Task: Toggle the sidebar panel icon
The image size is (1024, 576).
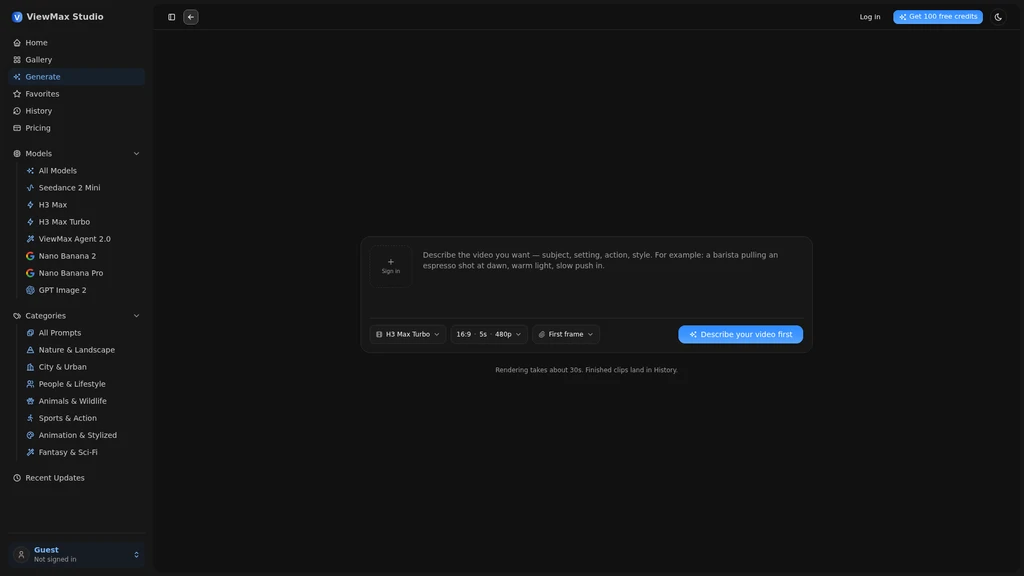Action: (172, 17)
